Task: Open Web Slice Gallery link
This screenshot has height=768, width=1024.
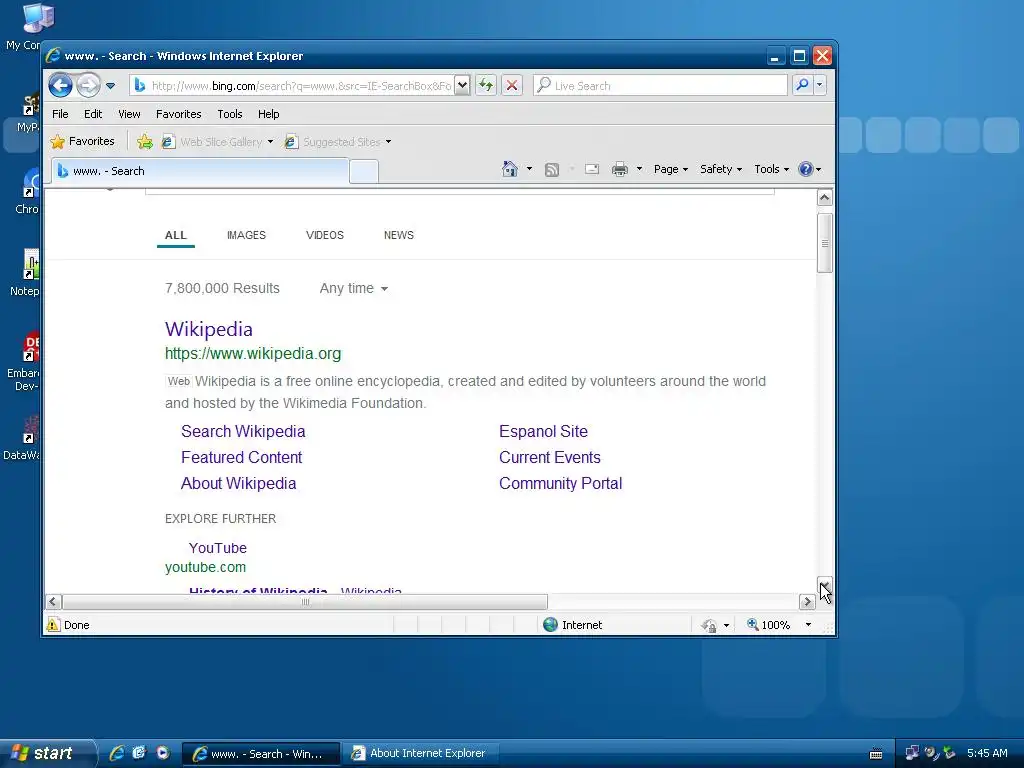Action: [212, 142]
